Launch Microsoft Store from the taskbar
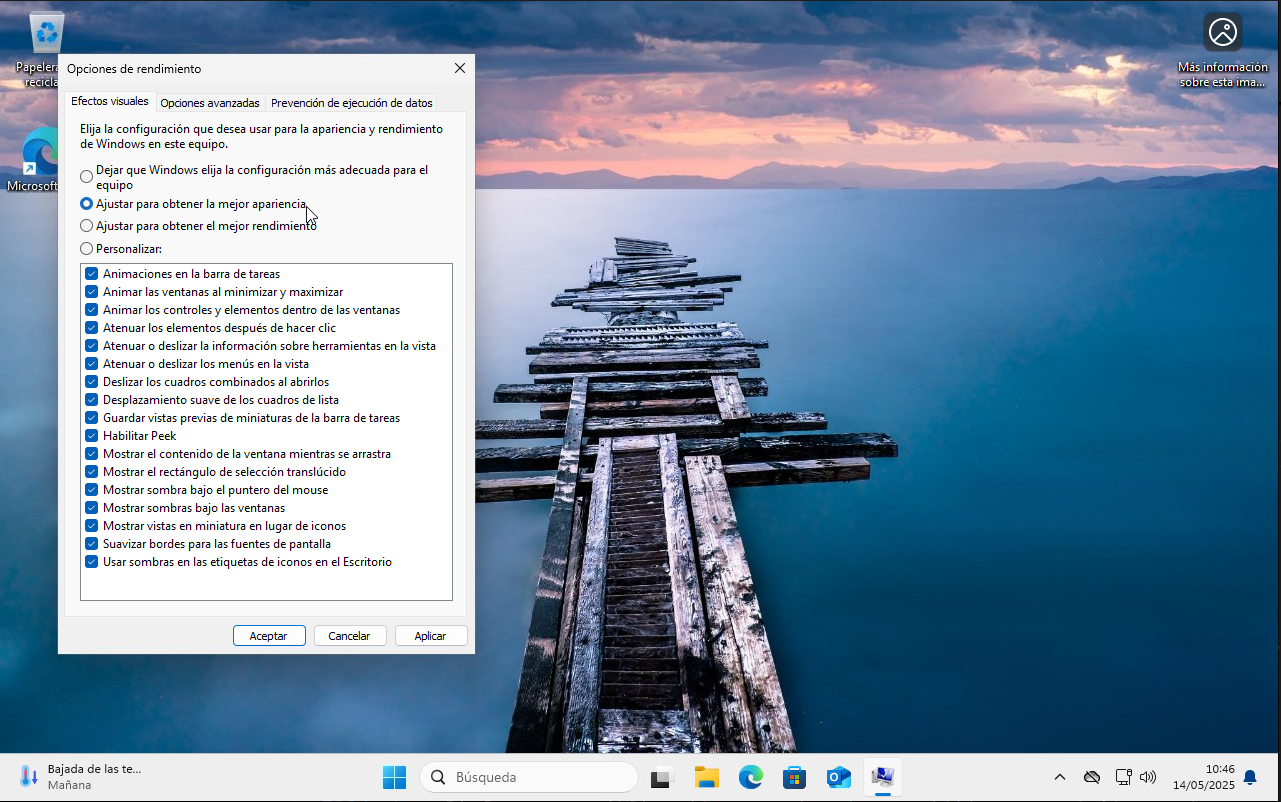 point(795,777)
